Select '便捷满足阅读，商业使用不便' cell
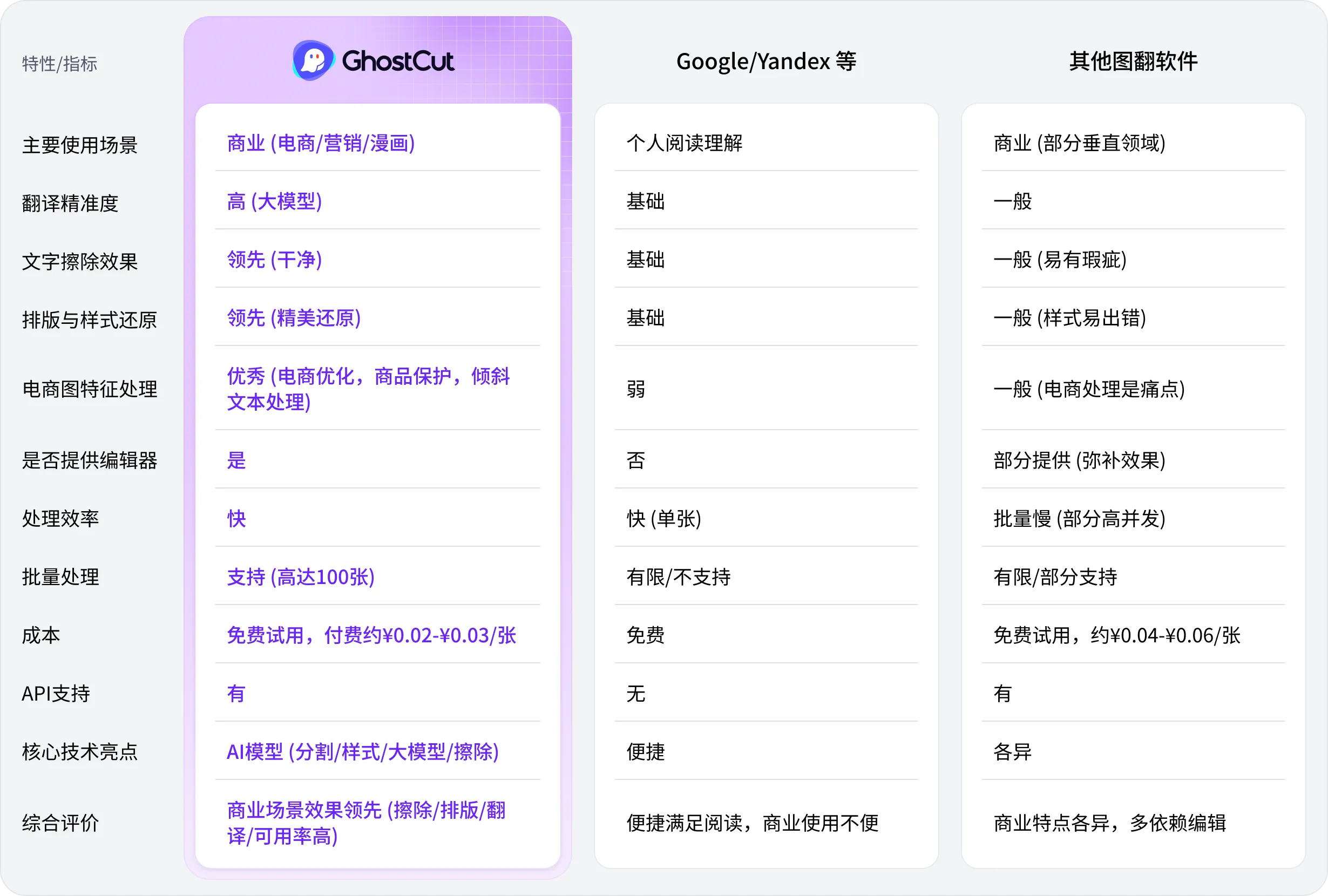 [x=753, y=824]
